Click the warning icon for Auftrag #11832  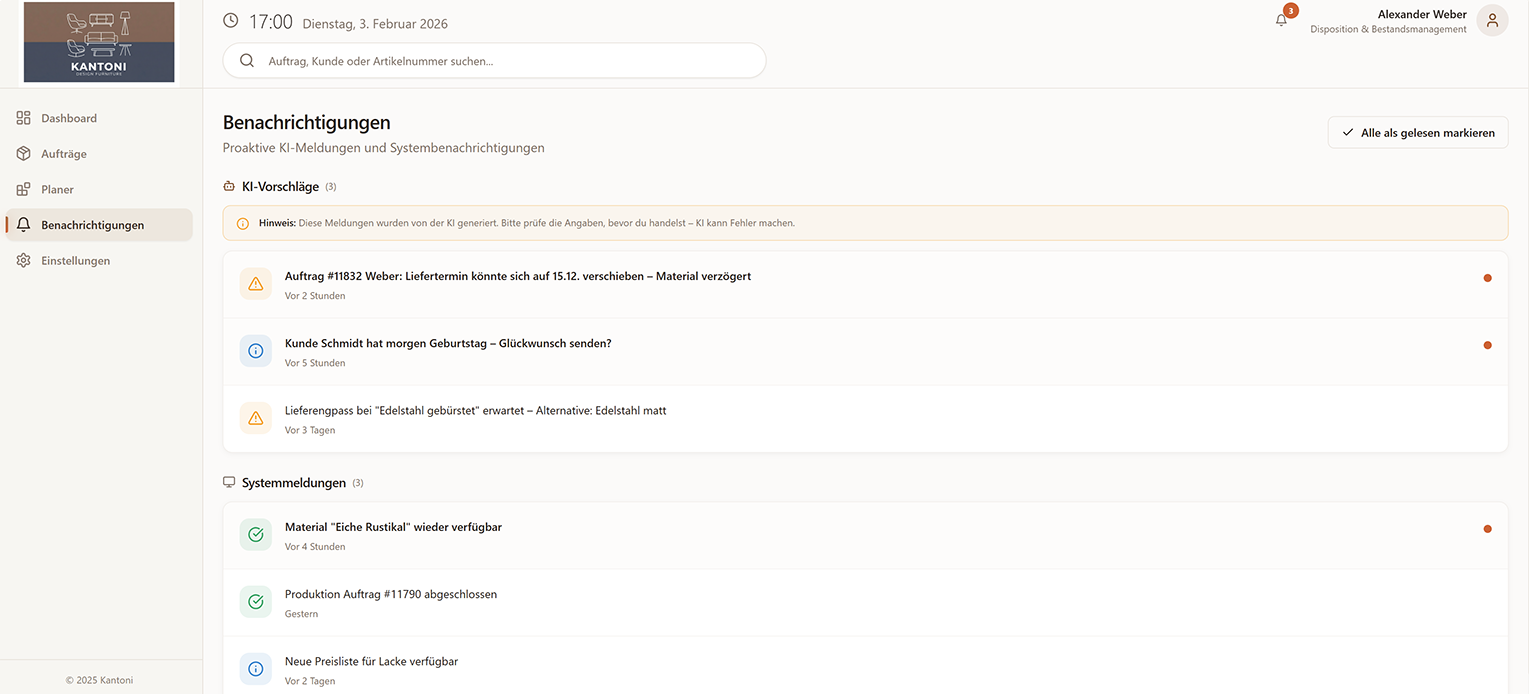(255, 284)
